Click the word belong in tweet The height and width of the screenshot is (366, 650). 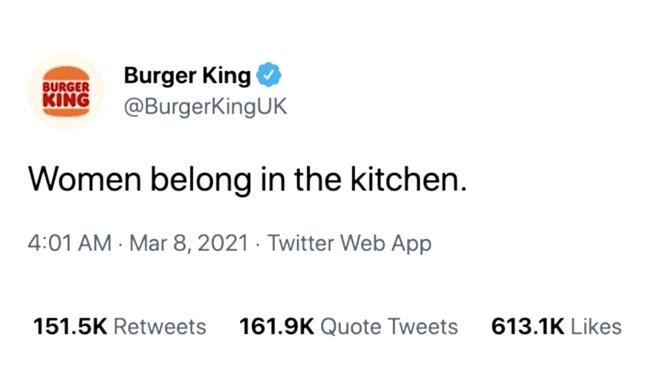(x=201, y=181)
